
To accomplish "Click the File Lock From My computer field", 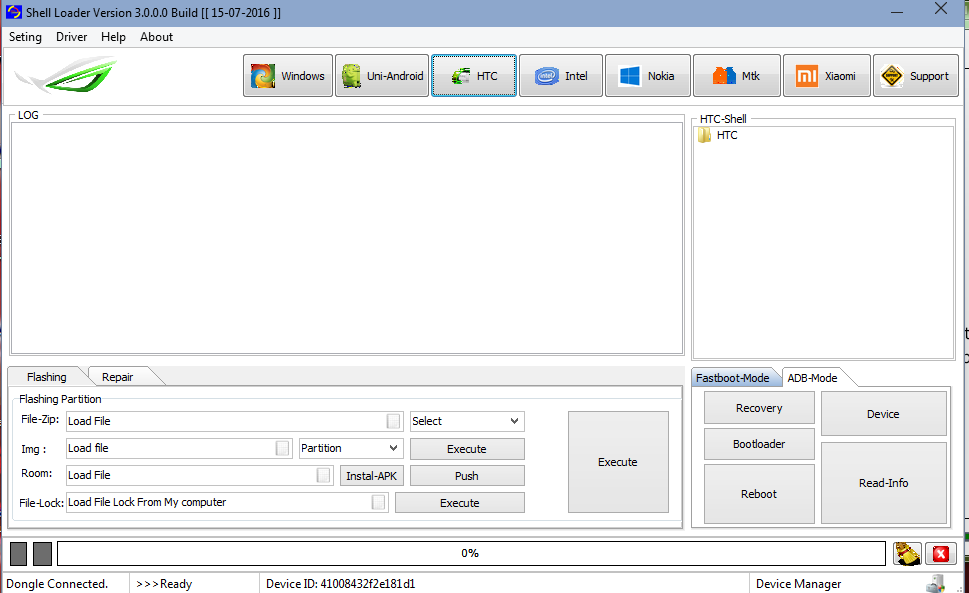I will (x=227, y=502).
